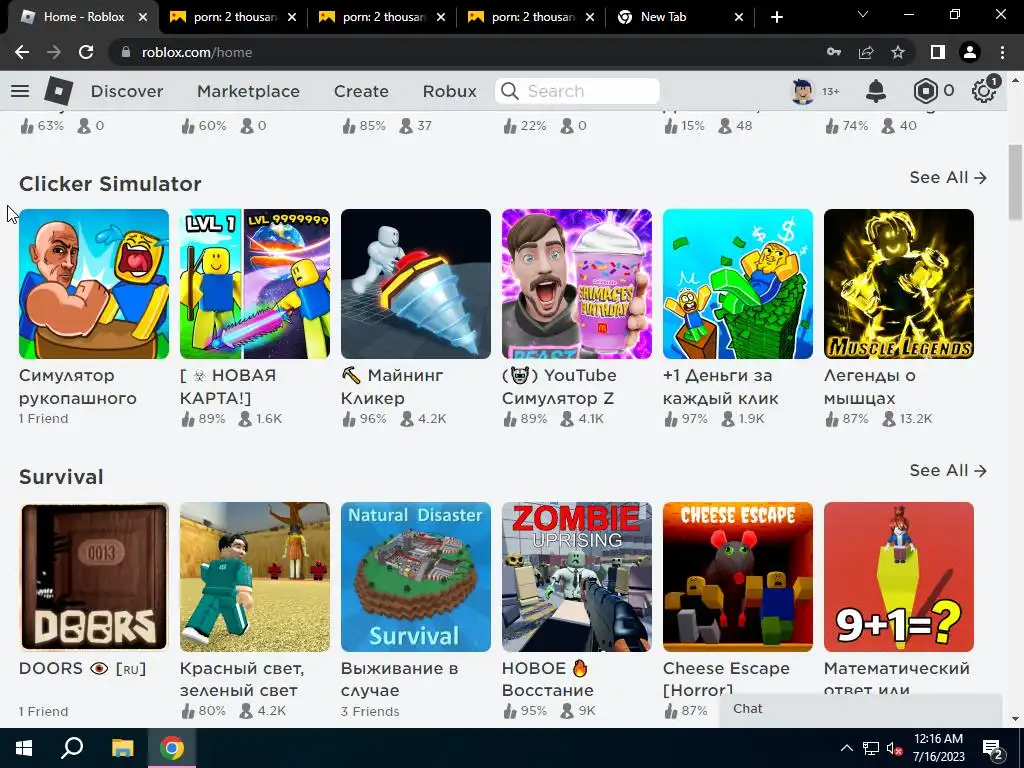Open a new browser tab
The image size is (1024, 768).
(776, 17)
